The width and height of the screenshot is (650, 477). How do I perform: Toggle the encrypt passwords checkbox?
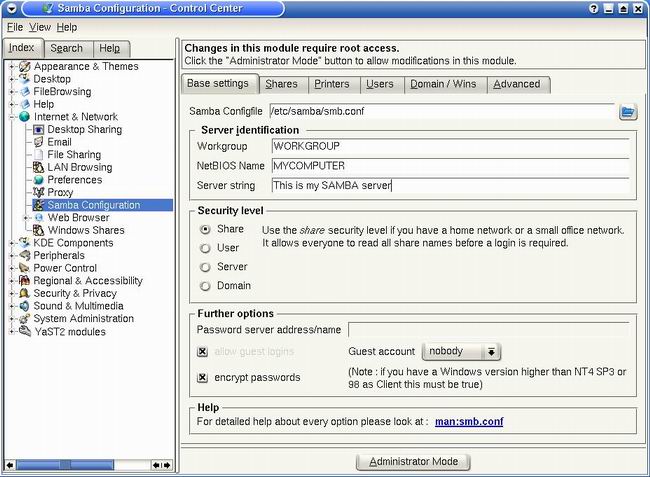[203, 378]
